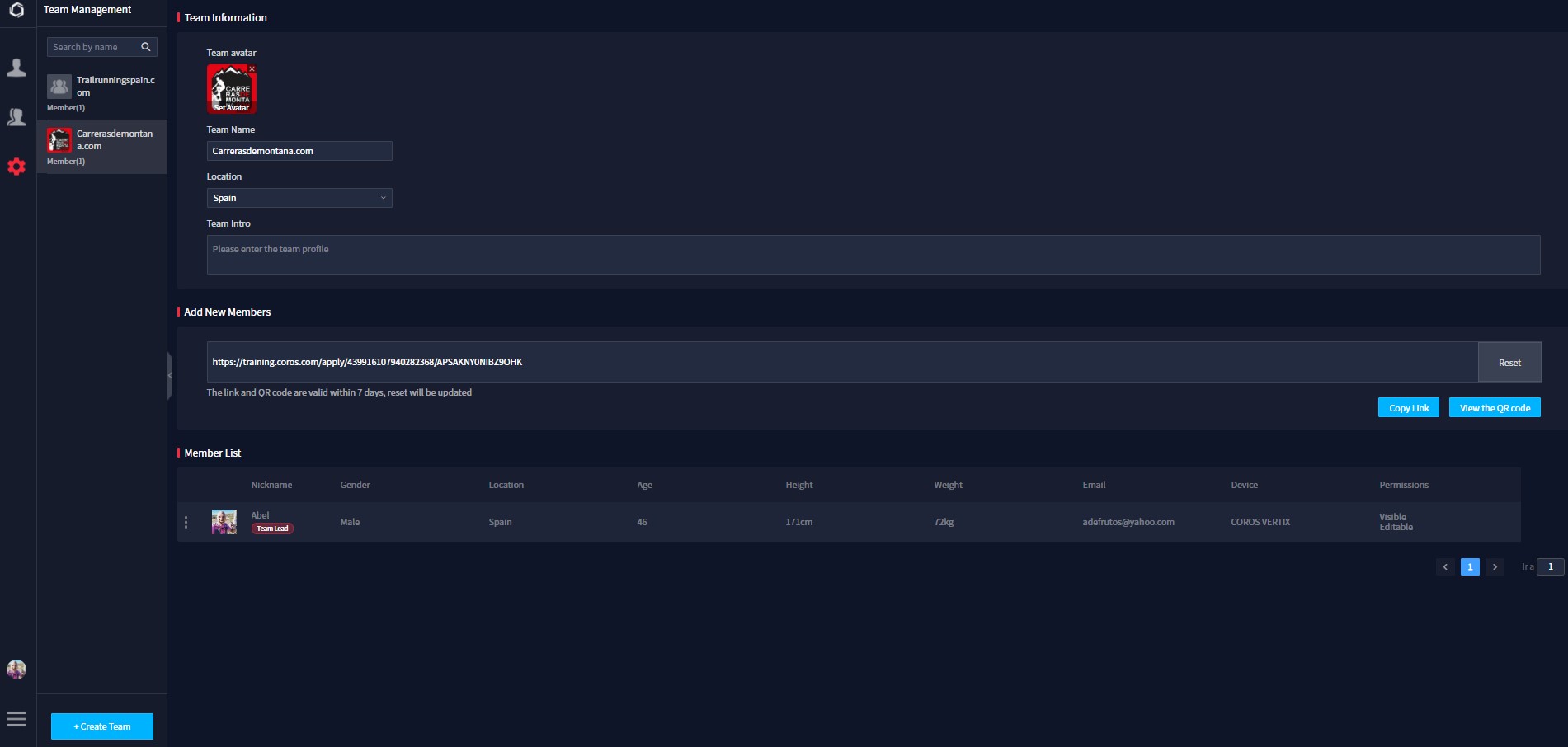The image size is (1568, 747).
Task: Click the Create Team button
Action: click(x=102, y=726)
